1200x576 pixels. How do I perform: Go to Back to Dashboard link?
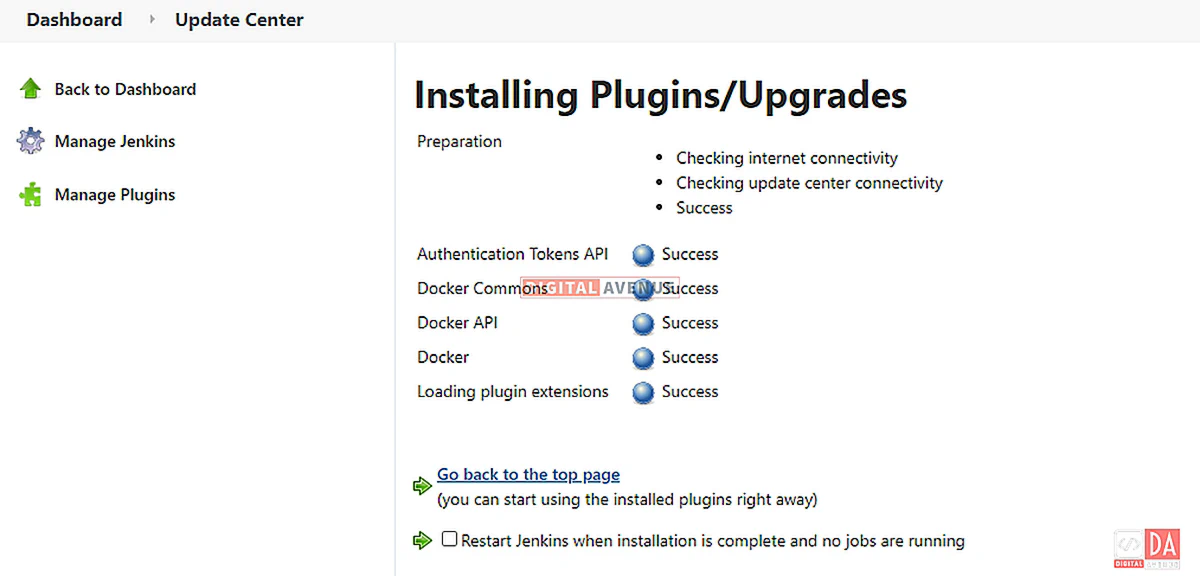click(125, 89)
